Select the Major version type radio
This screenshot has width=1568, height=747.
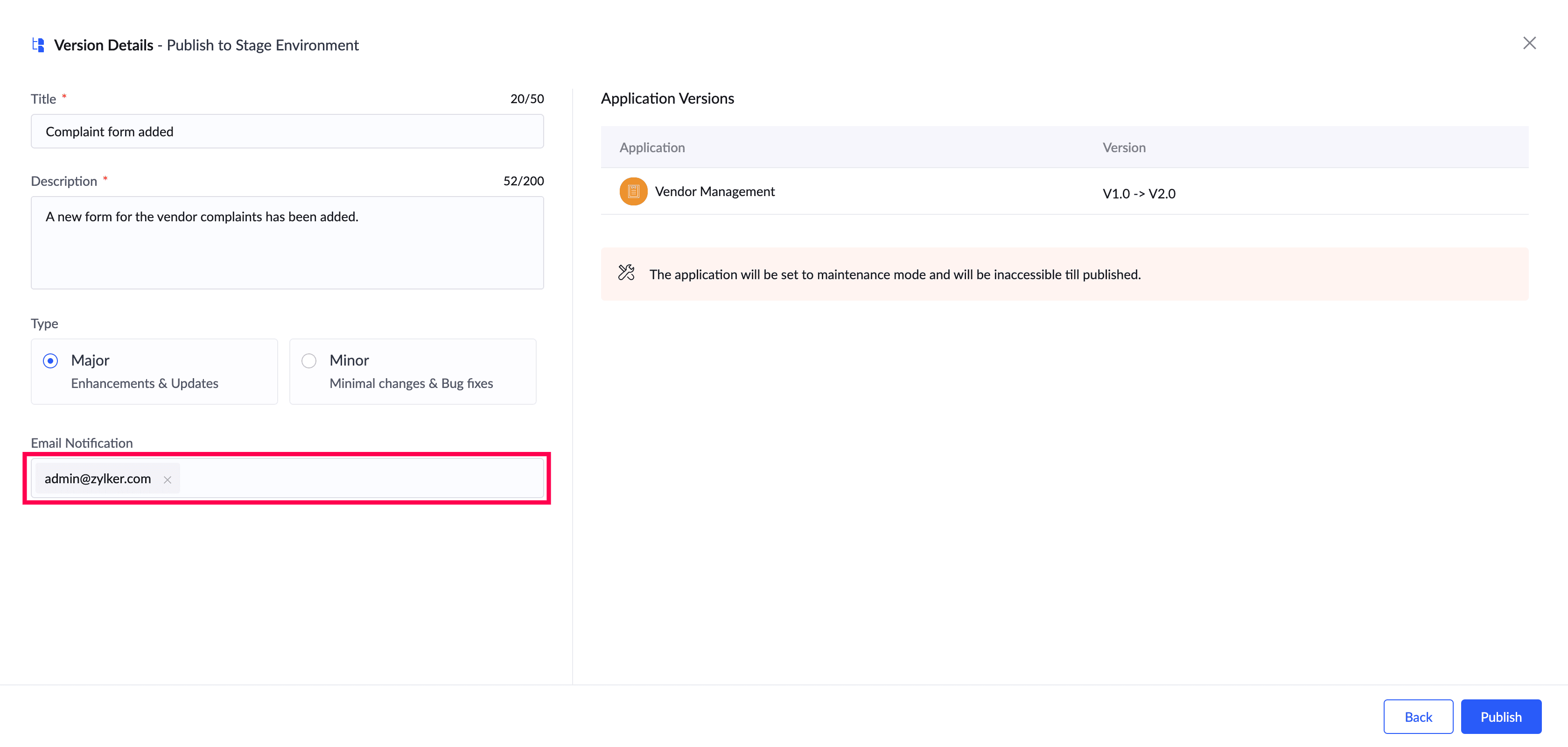coord(50,360)
